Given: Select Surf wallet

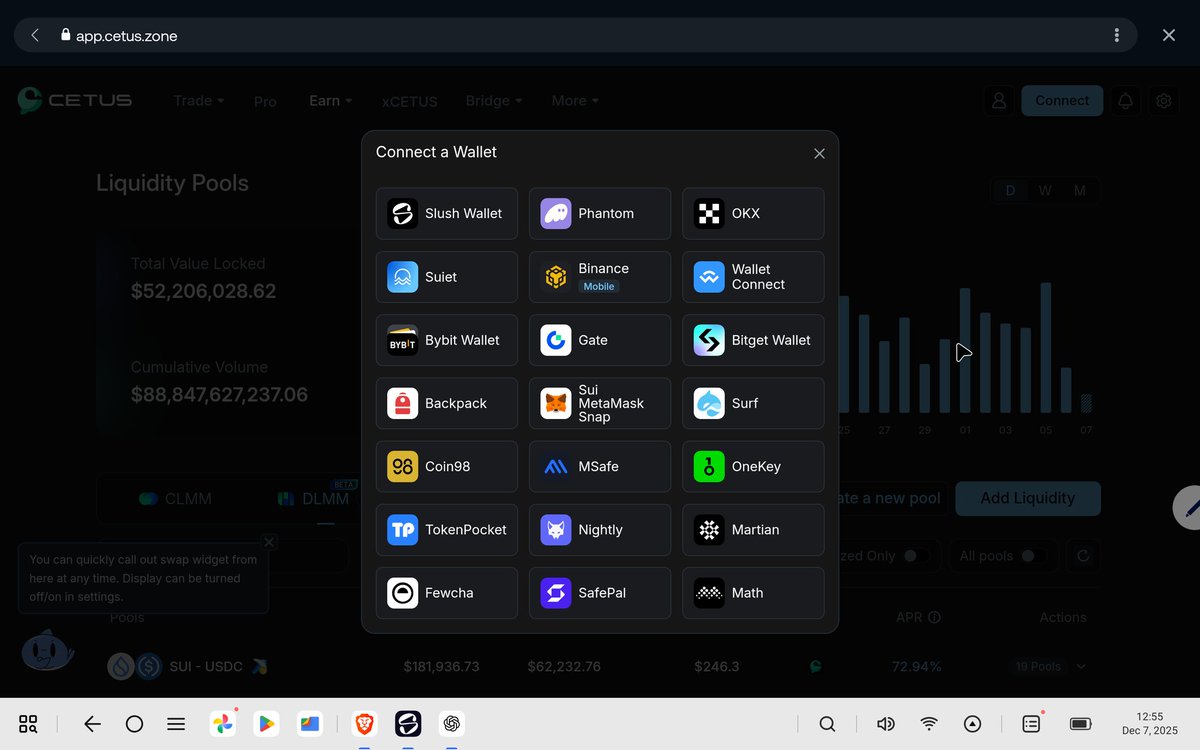Looking at the screenshot, I should (753, 403).
